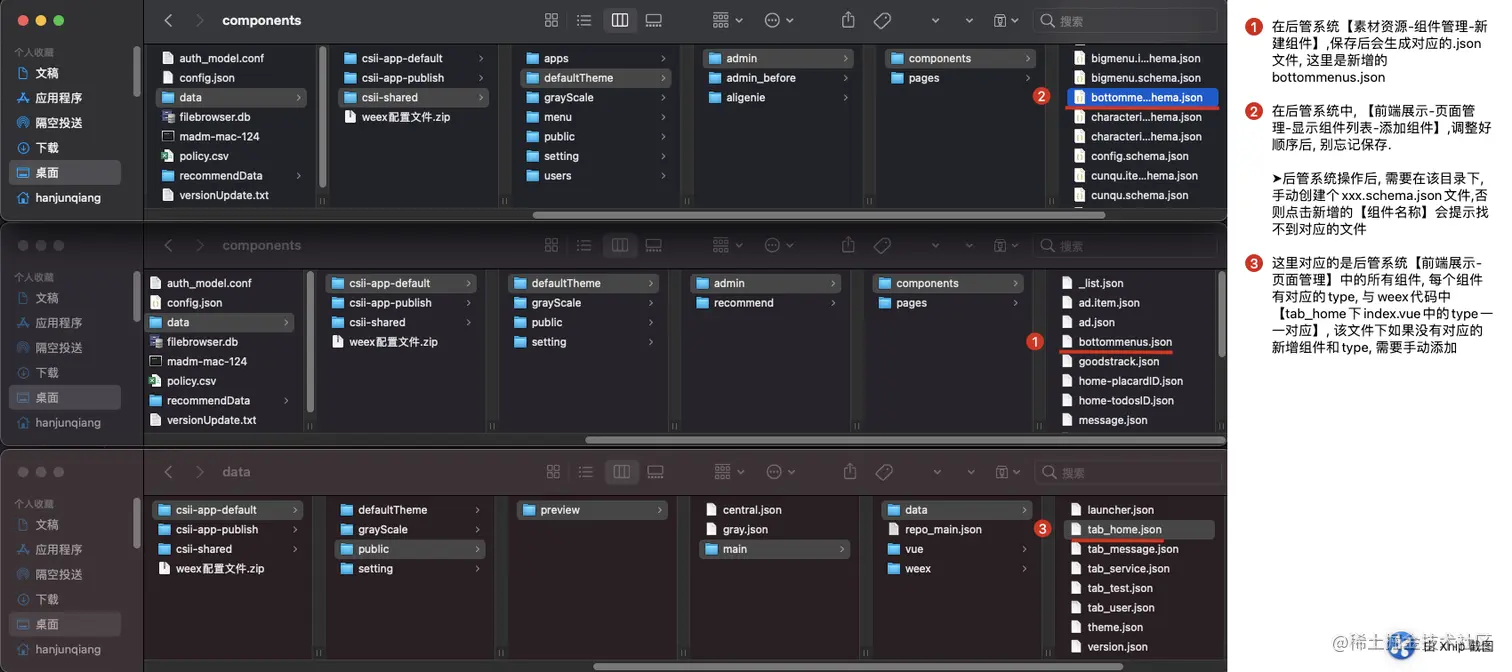Select hanjunqiang home in top window sidebar
This screenshot has height=672, width=1512.
pos(68,198)
